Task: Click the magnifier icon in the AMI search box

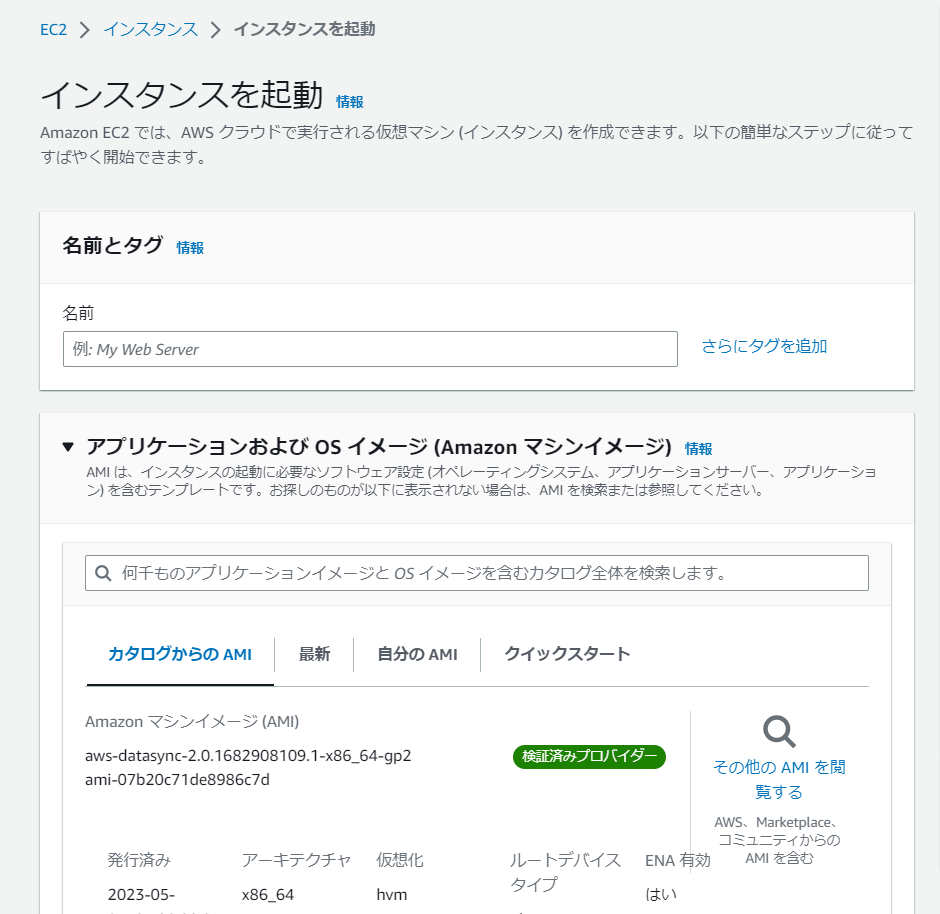Action: (103, 573)
